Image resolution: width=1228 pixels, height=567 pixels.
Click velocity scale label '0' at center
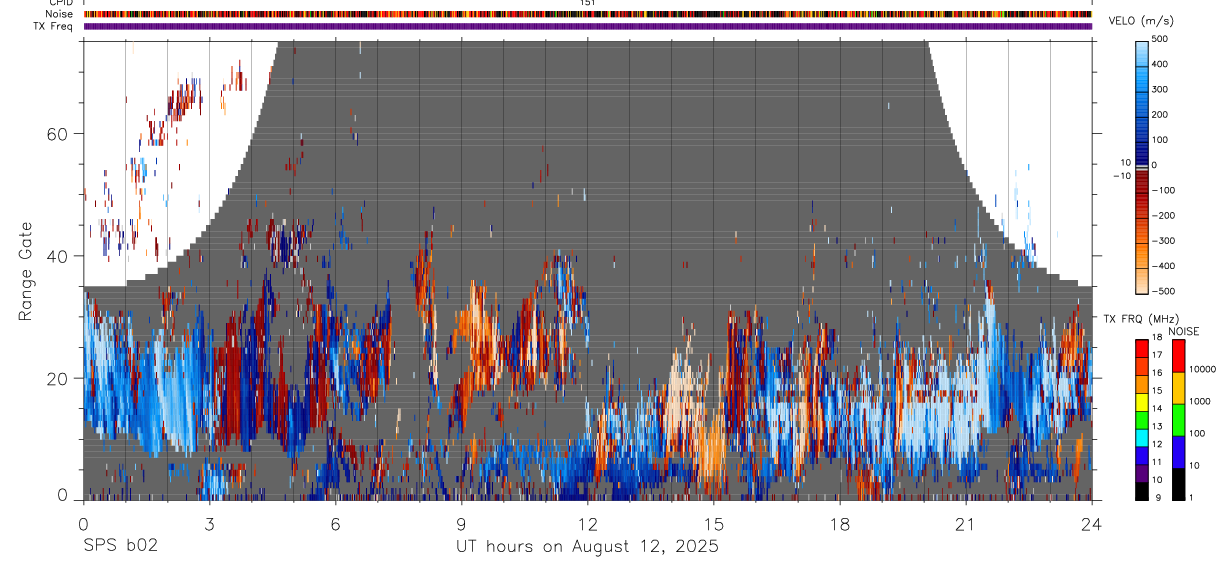click(1155, 165)
